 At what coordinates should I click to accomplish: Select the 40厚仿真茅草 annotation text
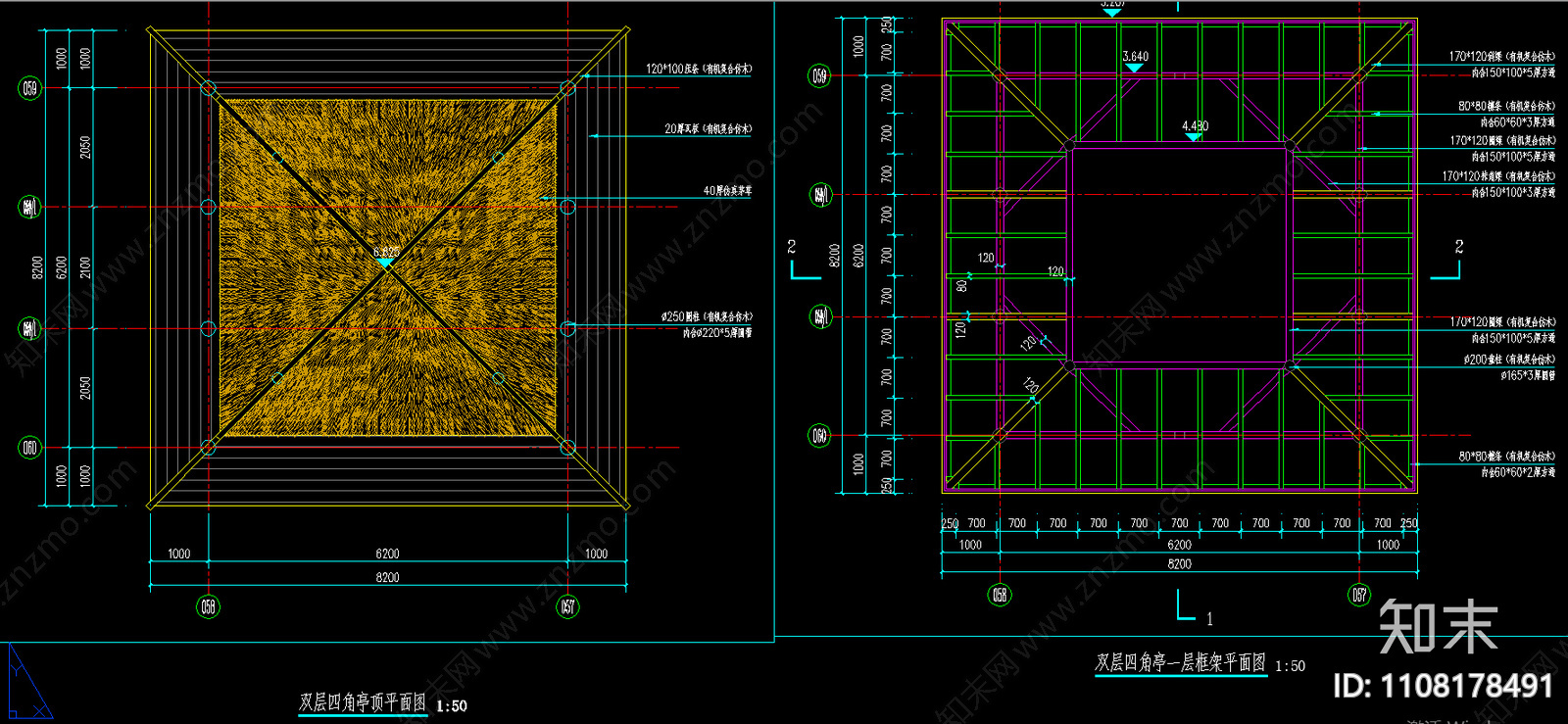(727, 191)
